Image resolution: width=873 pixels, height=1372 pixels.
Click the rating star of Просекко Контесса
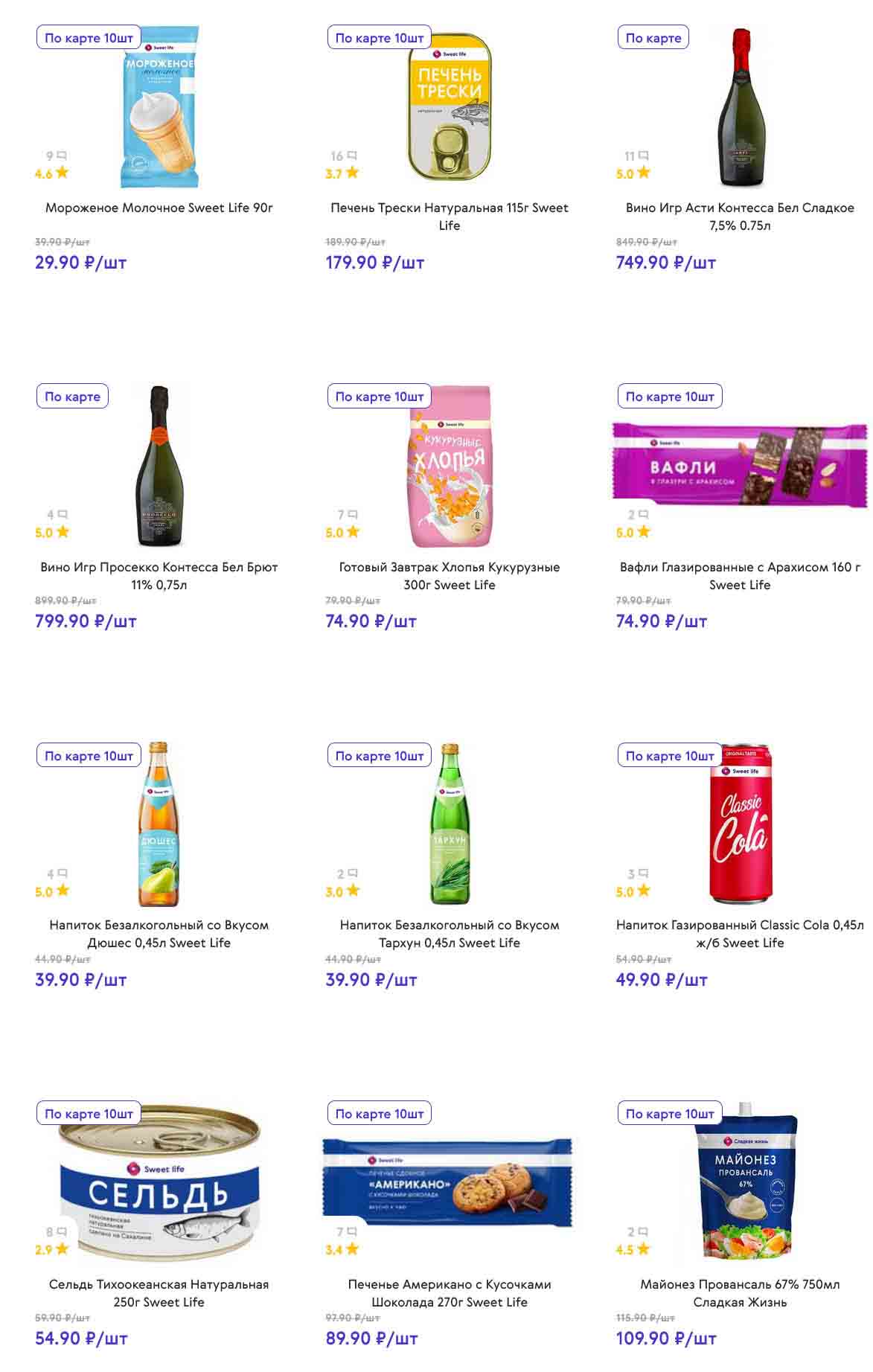tap(63, 532)
